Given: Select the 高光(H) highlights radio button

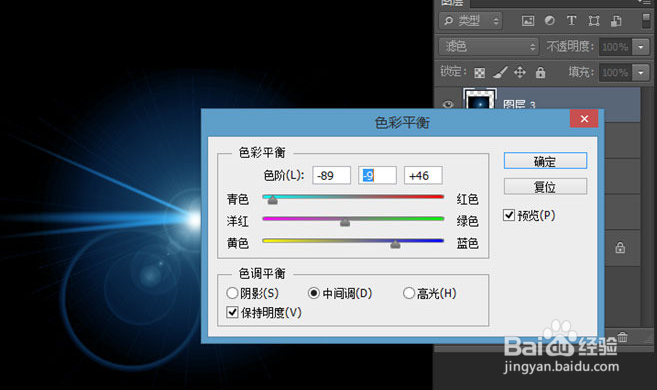Looking at the screenshot, I should point(409,293).
